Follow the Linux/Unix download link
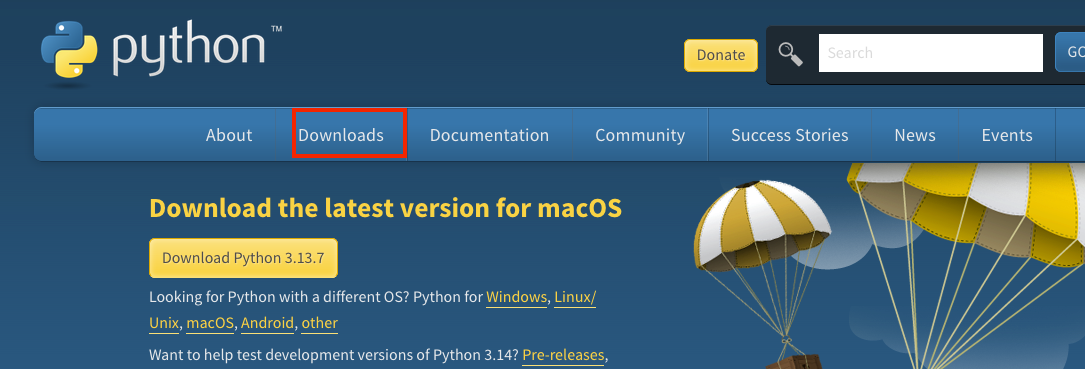This screenshot has height=369, width=1085. click(575, 298)
